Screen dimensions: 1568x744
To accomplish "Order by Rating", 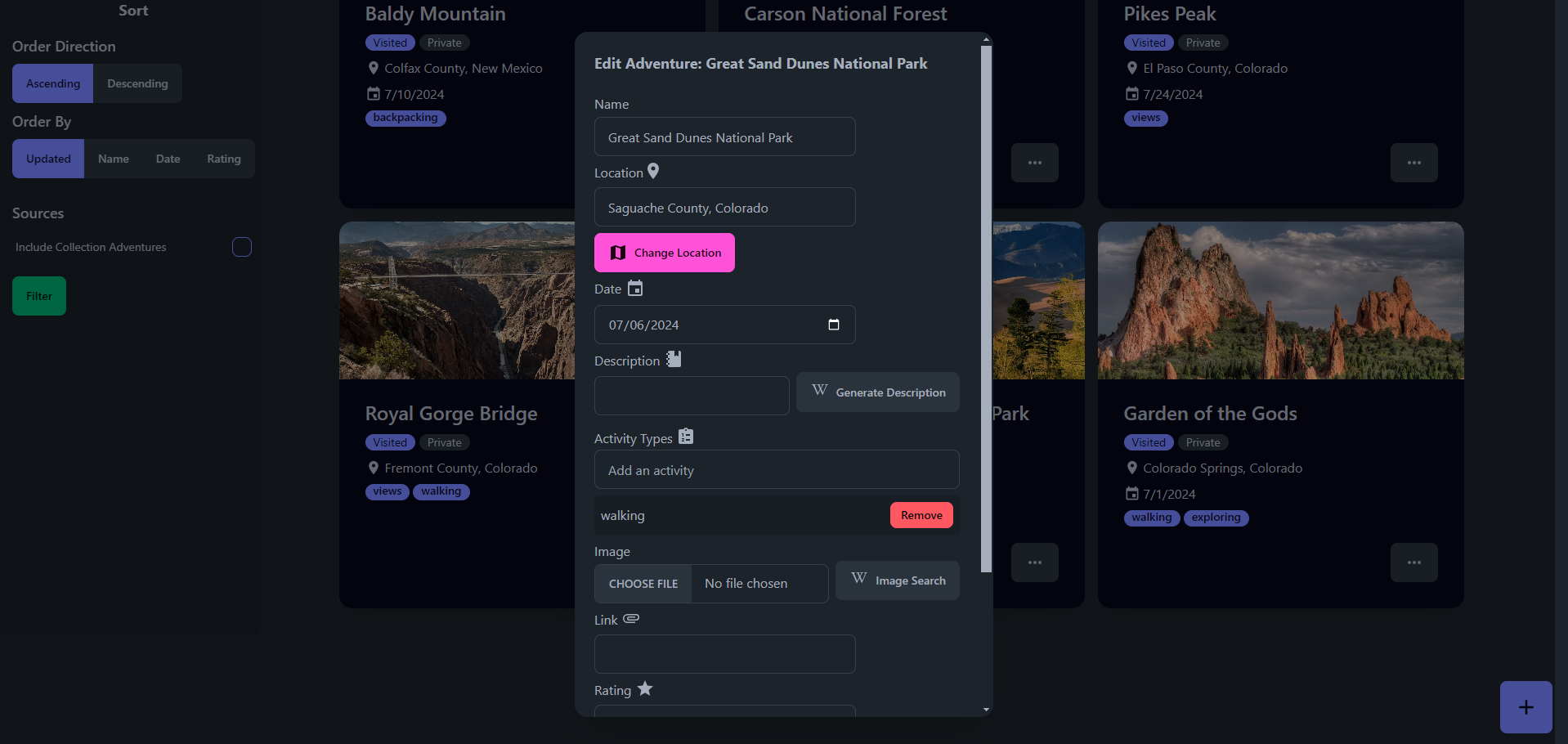I will [223, 159].
